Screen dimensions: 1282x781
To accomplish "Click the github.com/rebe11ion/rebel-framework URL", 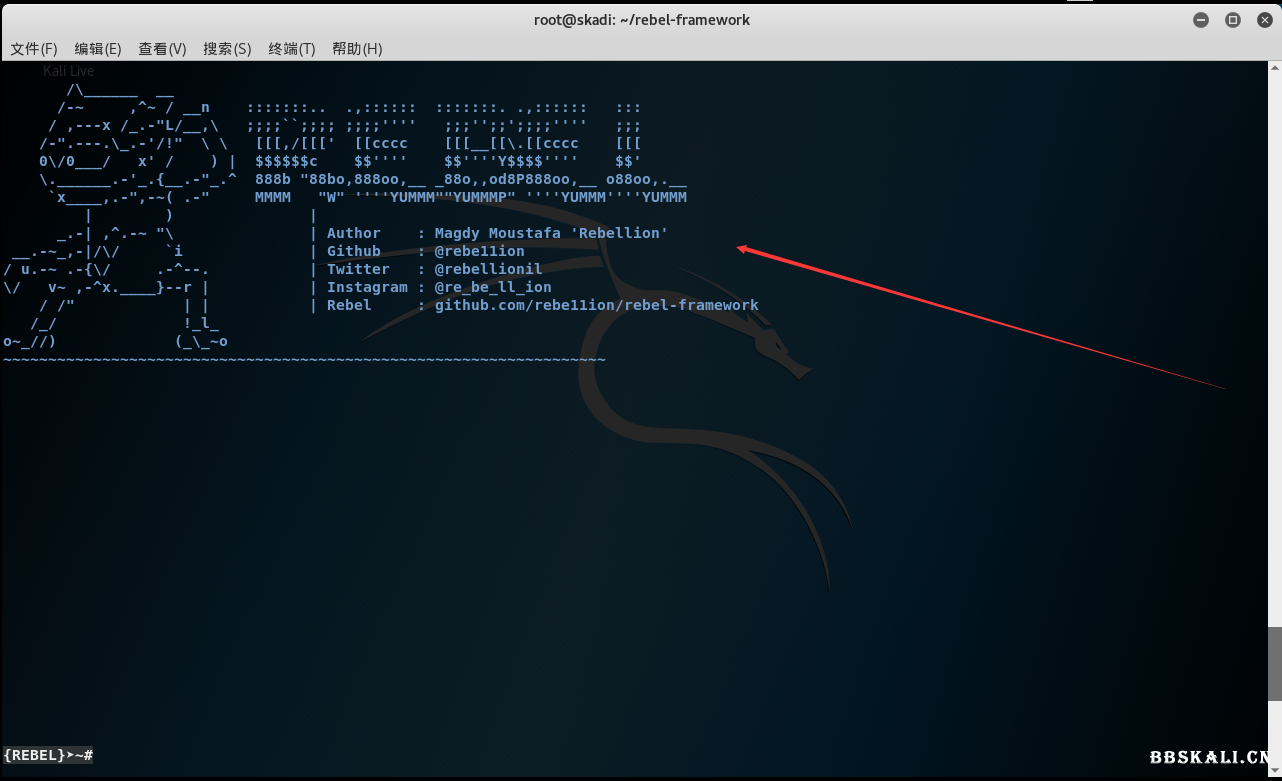I will [596, 305].
